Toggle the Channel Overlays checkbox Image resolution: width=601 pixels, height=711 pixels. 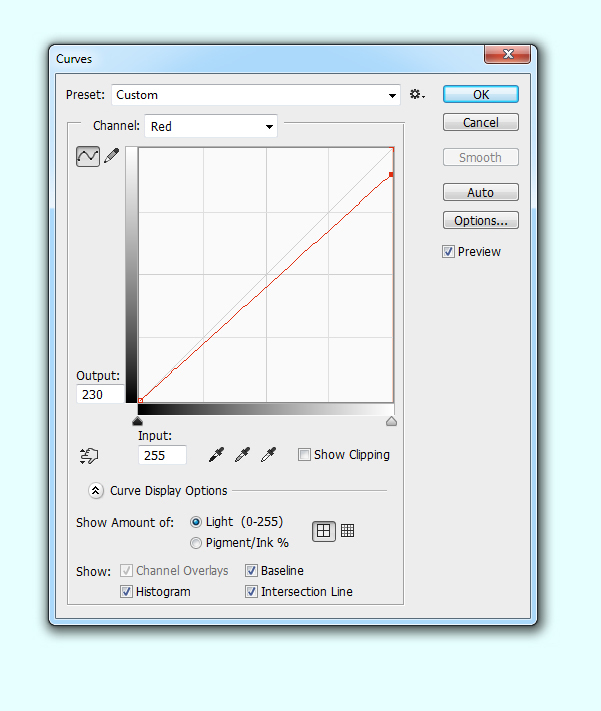tap(126, 570)
